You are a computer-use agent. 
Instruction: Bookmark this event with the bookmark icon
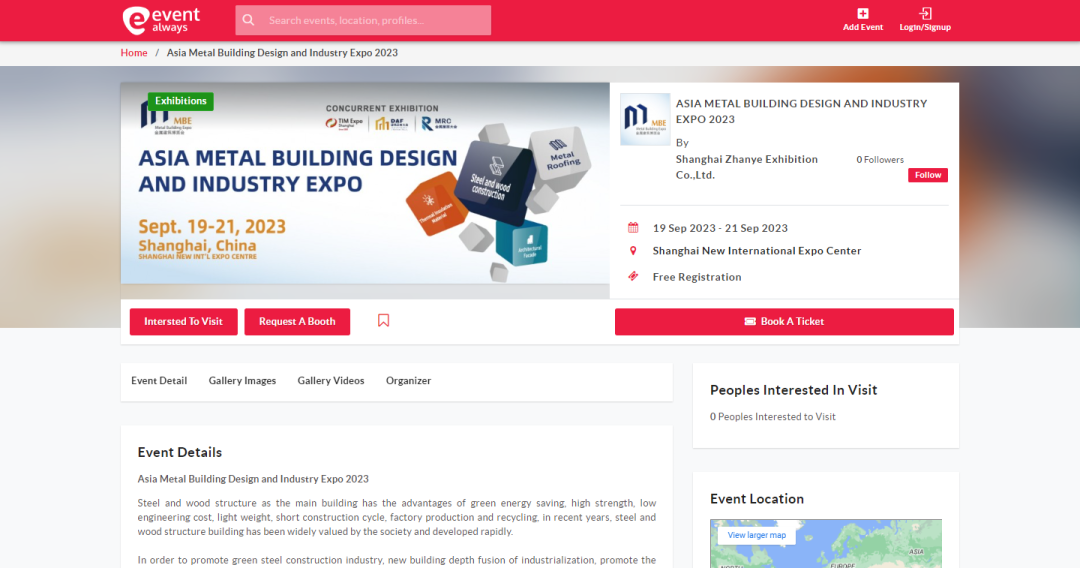click(384, 321)
